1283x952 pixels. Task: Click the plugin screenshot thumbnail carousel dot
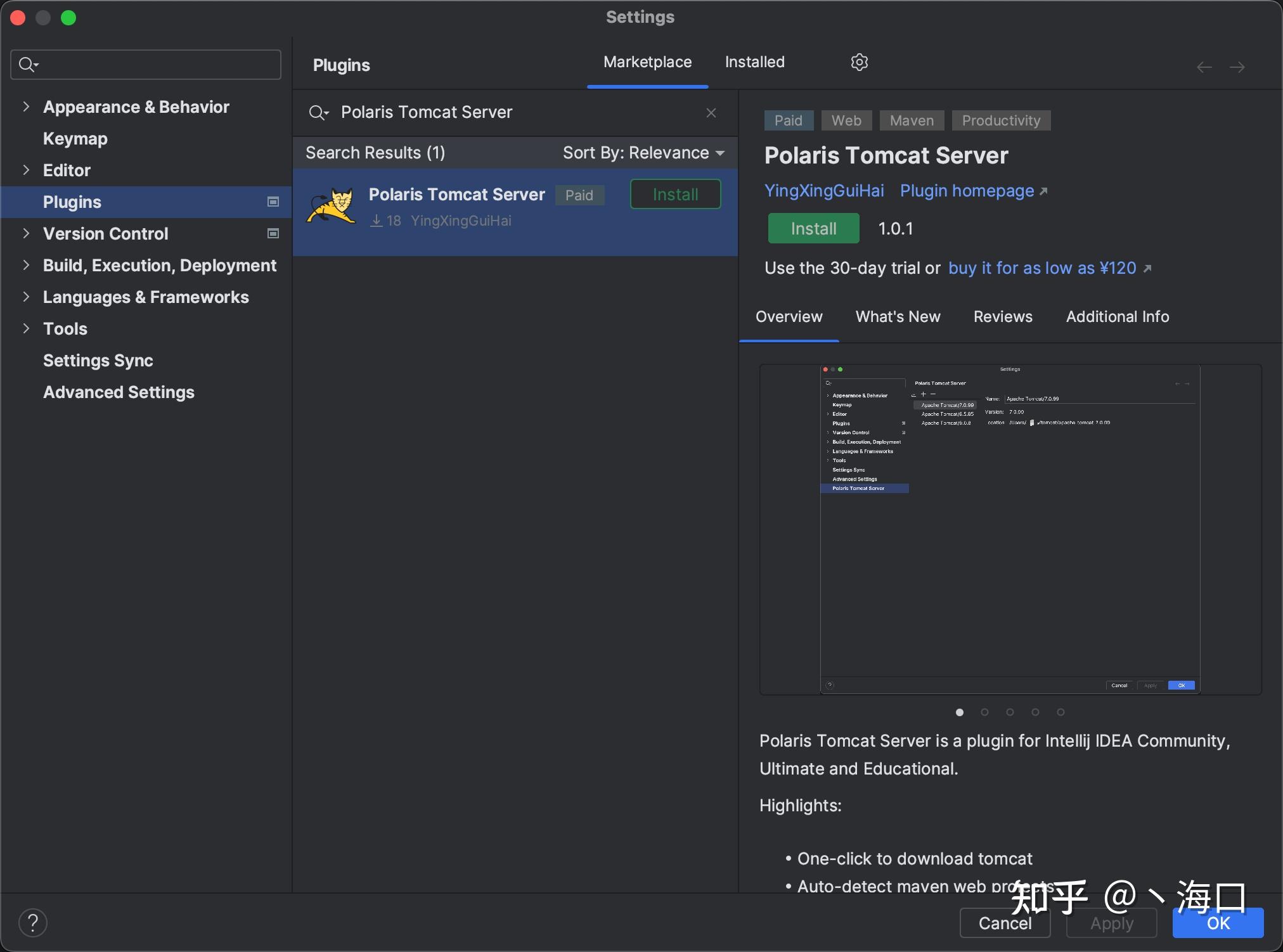(959, 712)
